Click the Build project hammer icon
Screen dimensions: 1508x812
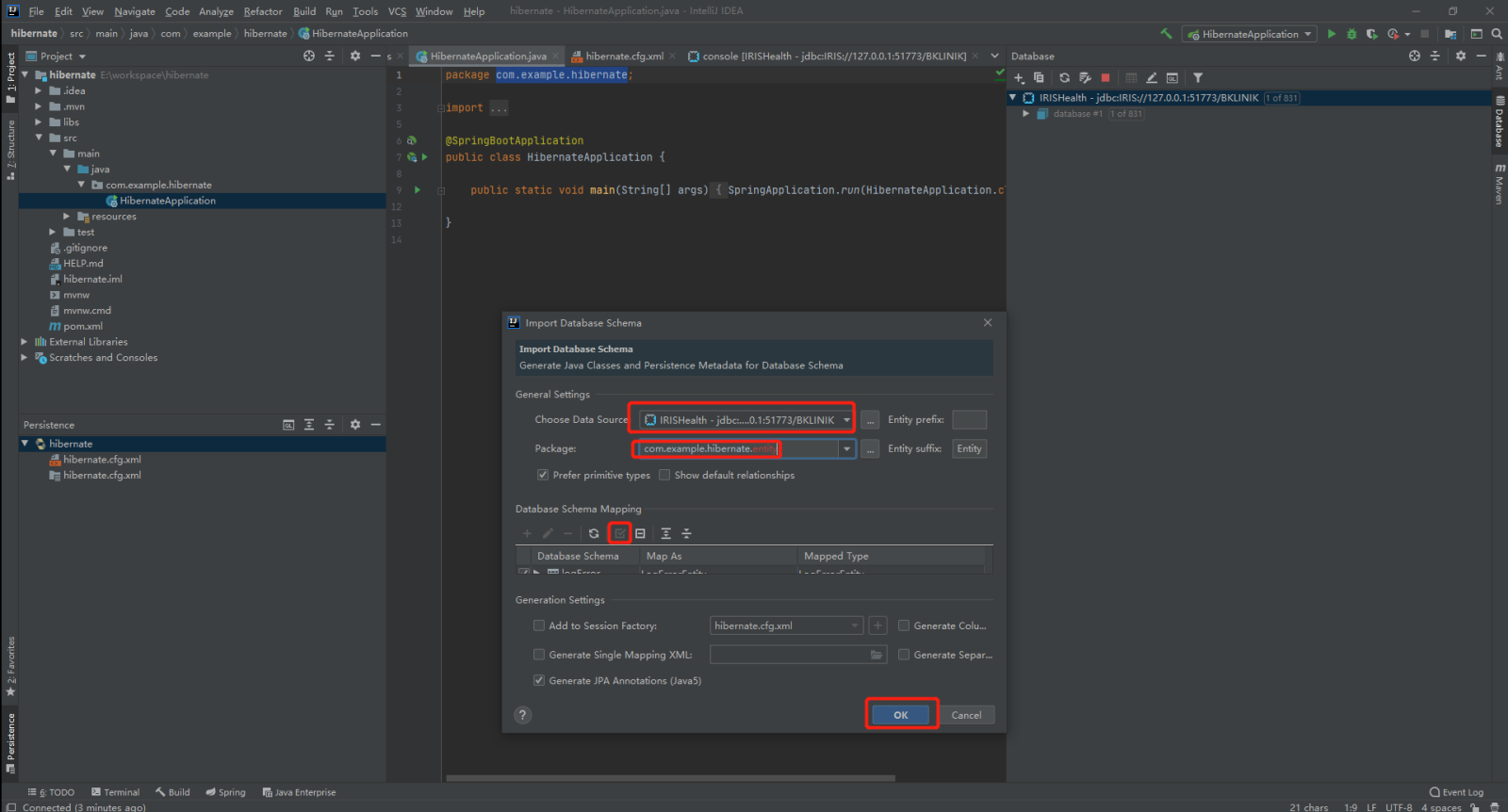pyautogui.click(x=1166, y=34)
